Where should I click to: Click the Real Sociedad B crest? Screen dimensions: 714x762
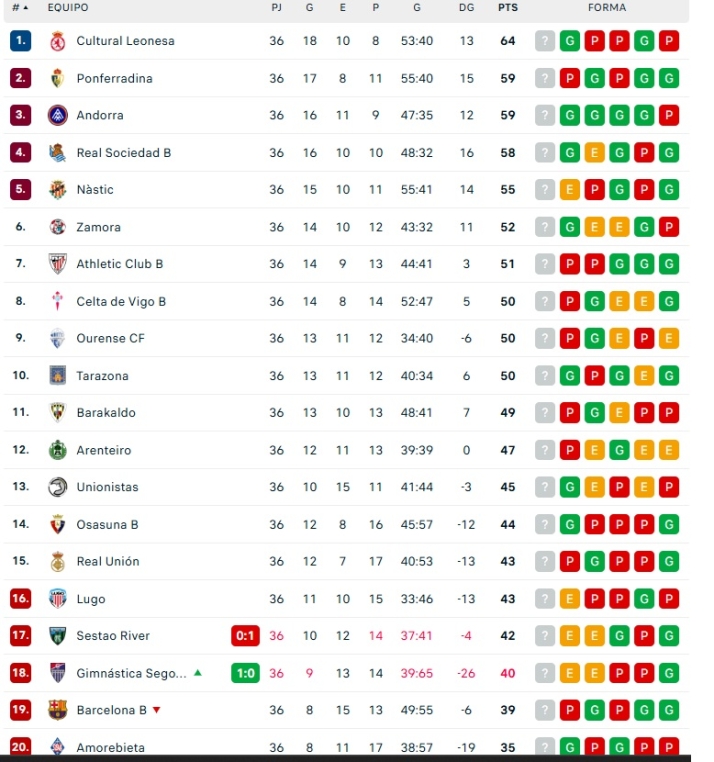click(x=57, y=153)
